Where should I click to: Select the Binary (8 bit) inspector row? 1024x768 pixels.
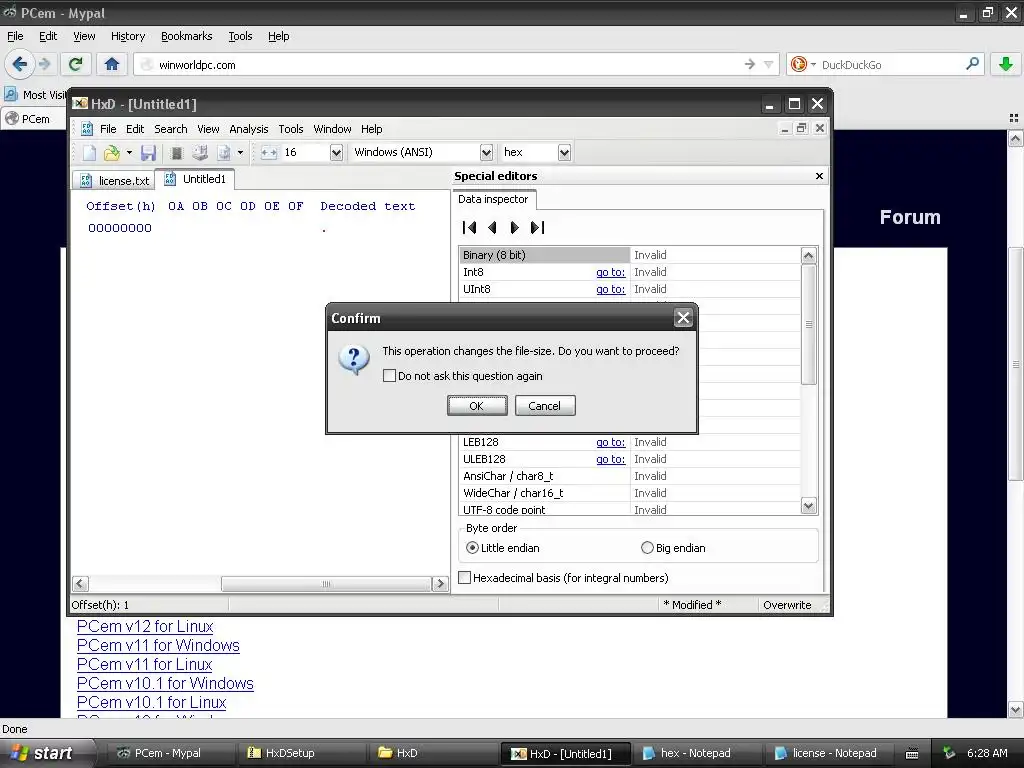(630, 255)
